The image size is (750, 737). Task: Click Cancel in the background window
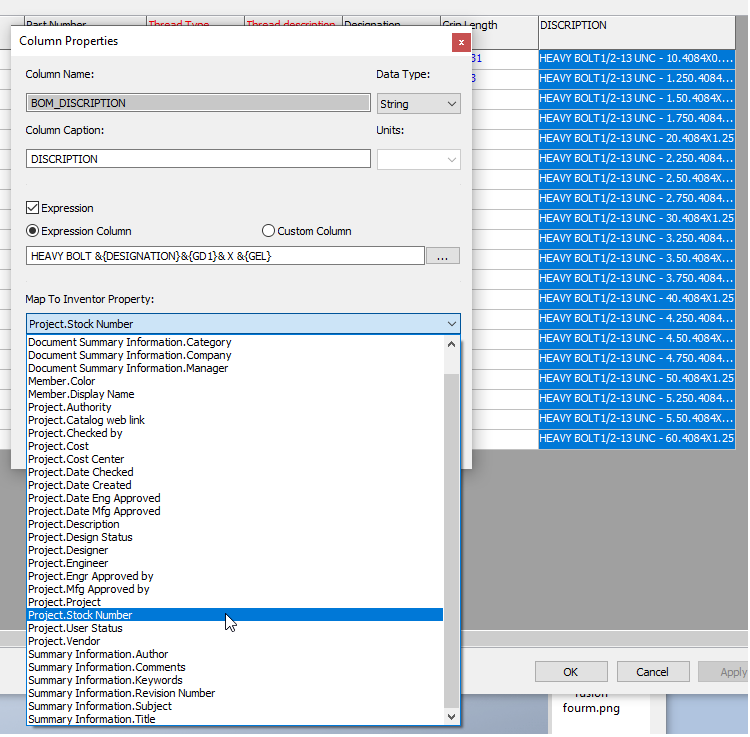(x=652, y=672)
